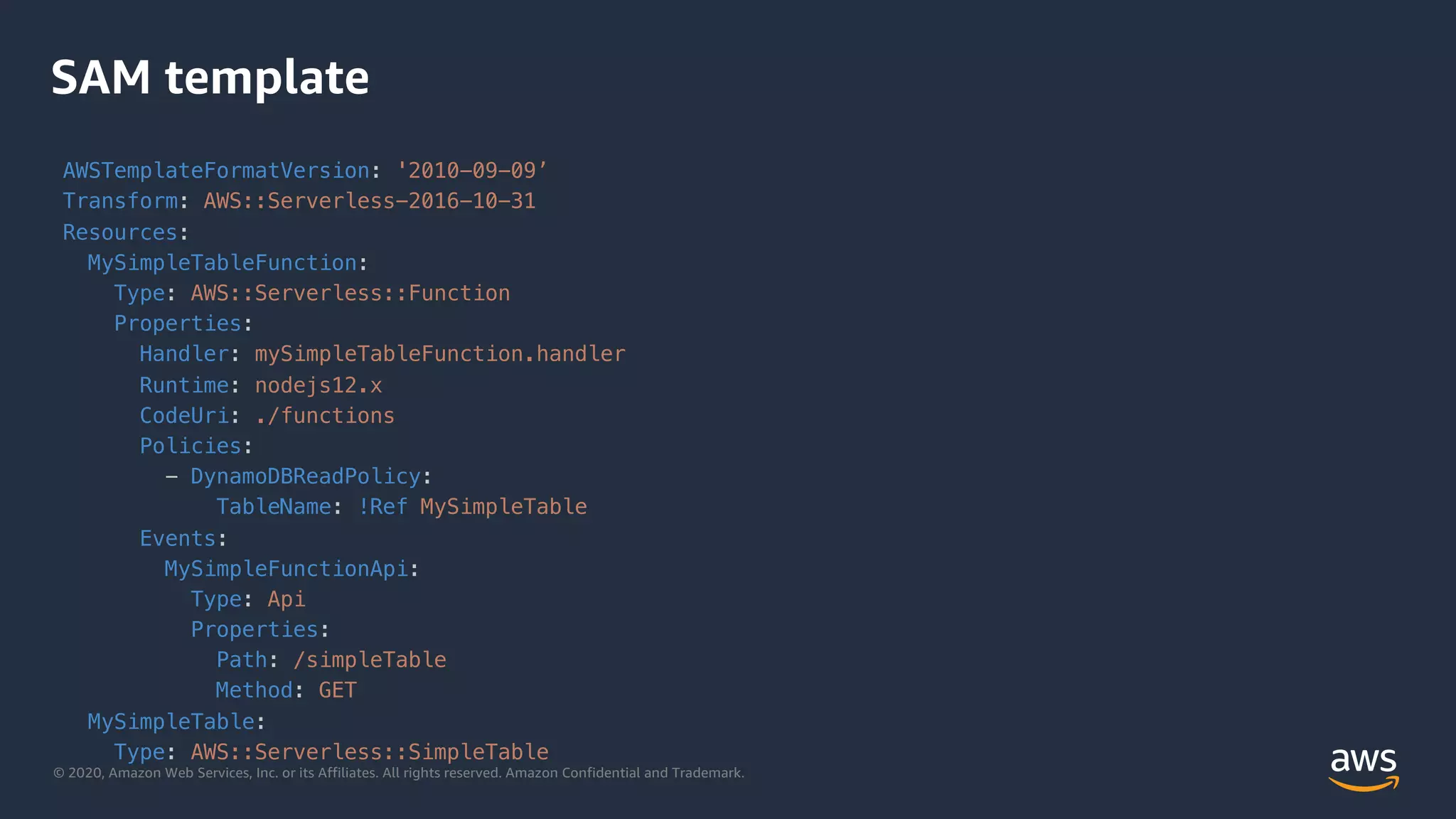
Task: Click the 'Policies' key
Action: (x=191, y=446)
